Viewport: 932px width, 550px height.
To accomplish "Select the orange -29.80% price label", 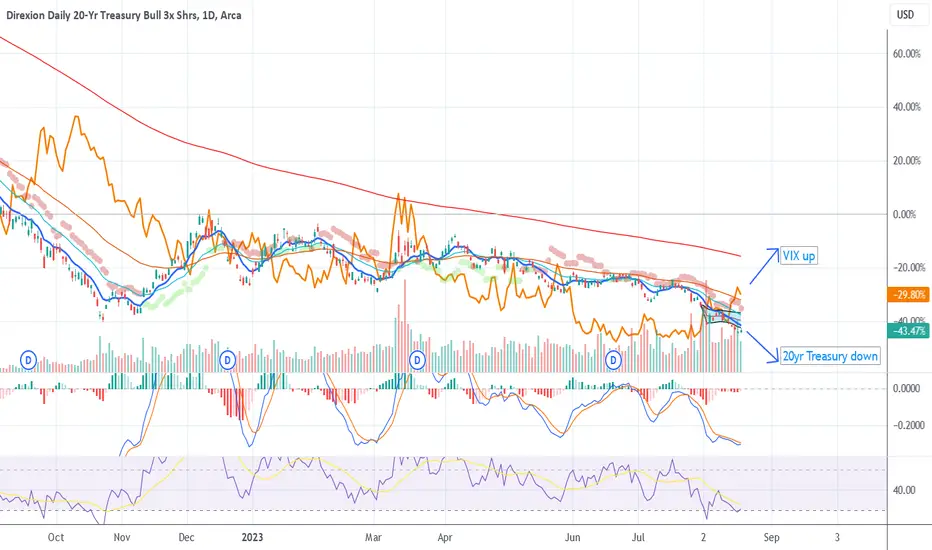I will pyautogui.click(x=908, y=294).
